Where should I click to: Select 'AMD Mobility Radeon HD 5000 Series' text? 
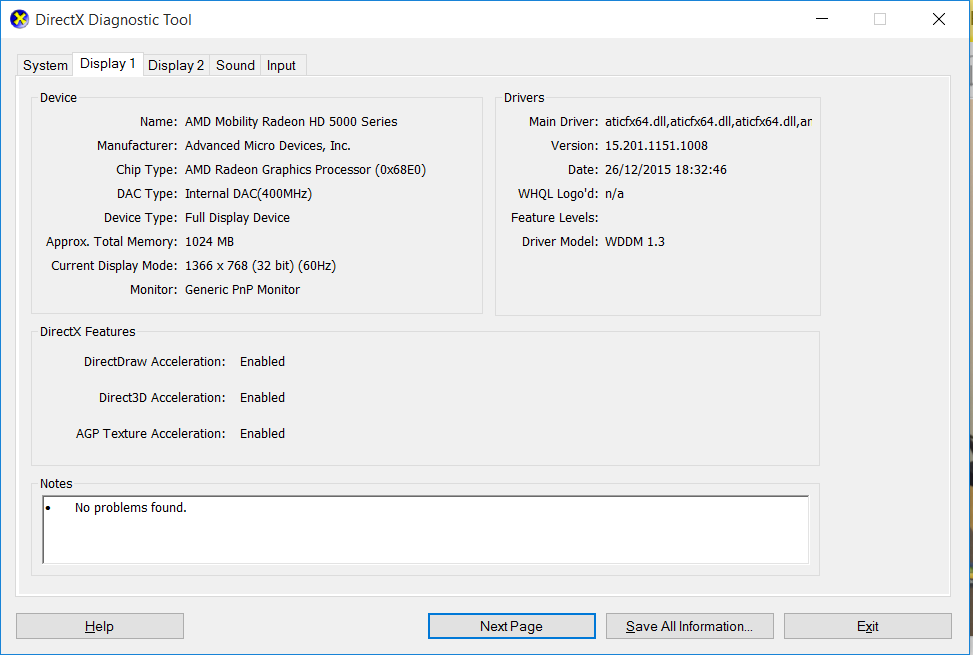coord(291,122)
